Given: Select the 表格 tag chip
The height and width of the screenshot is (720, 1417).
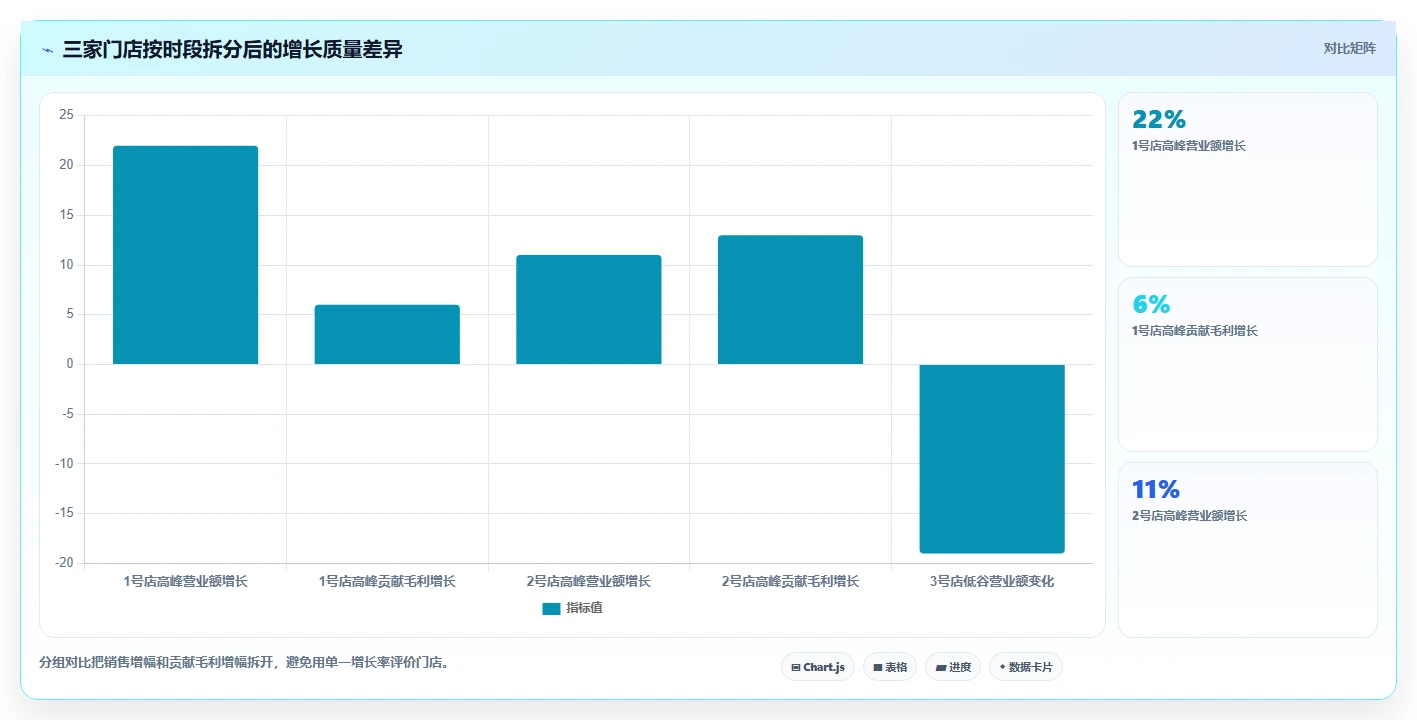Looking at the screenshot, I should pos(889,667).
